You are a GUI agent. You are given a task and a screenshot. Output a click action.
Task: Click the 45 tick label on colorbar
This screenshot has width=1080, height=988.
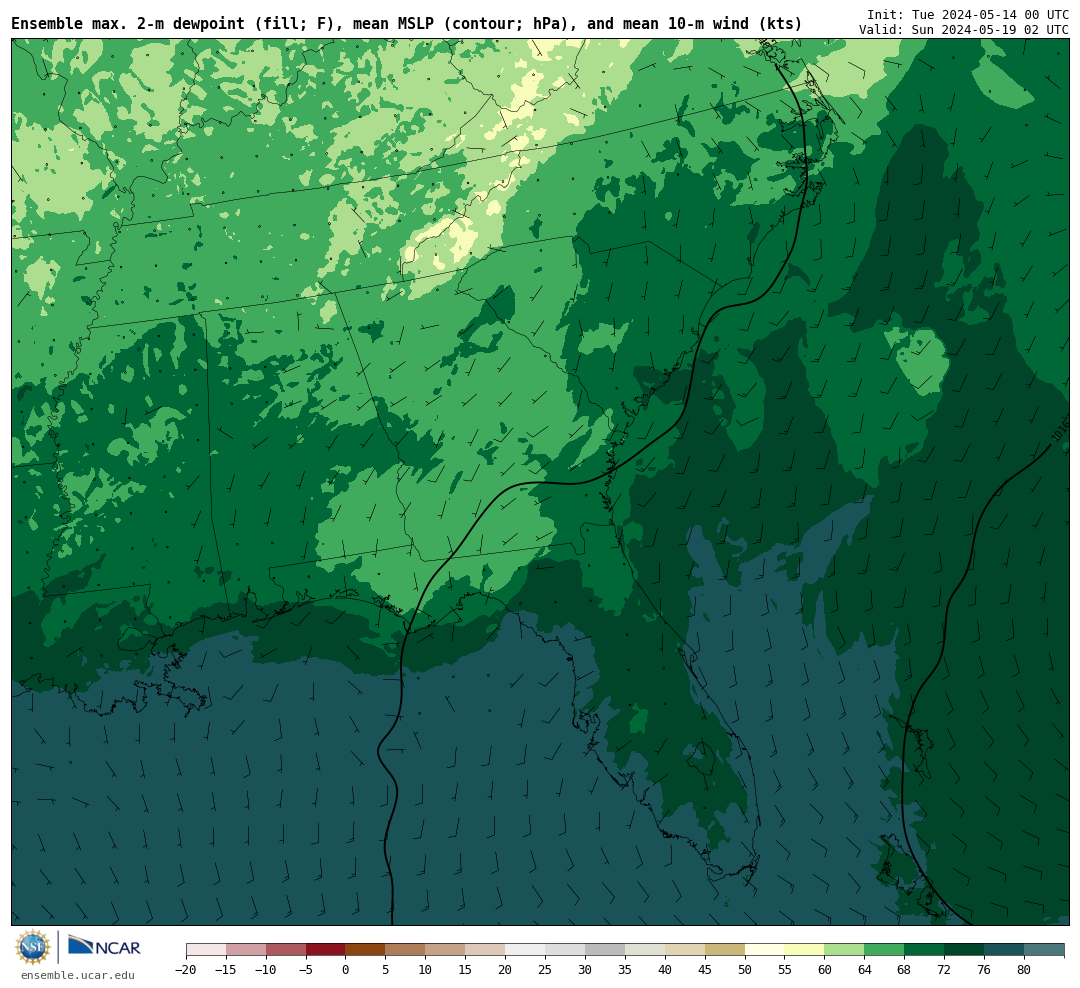705,969
